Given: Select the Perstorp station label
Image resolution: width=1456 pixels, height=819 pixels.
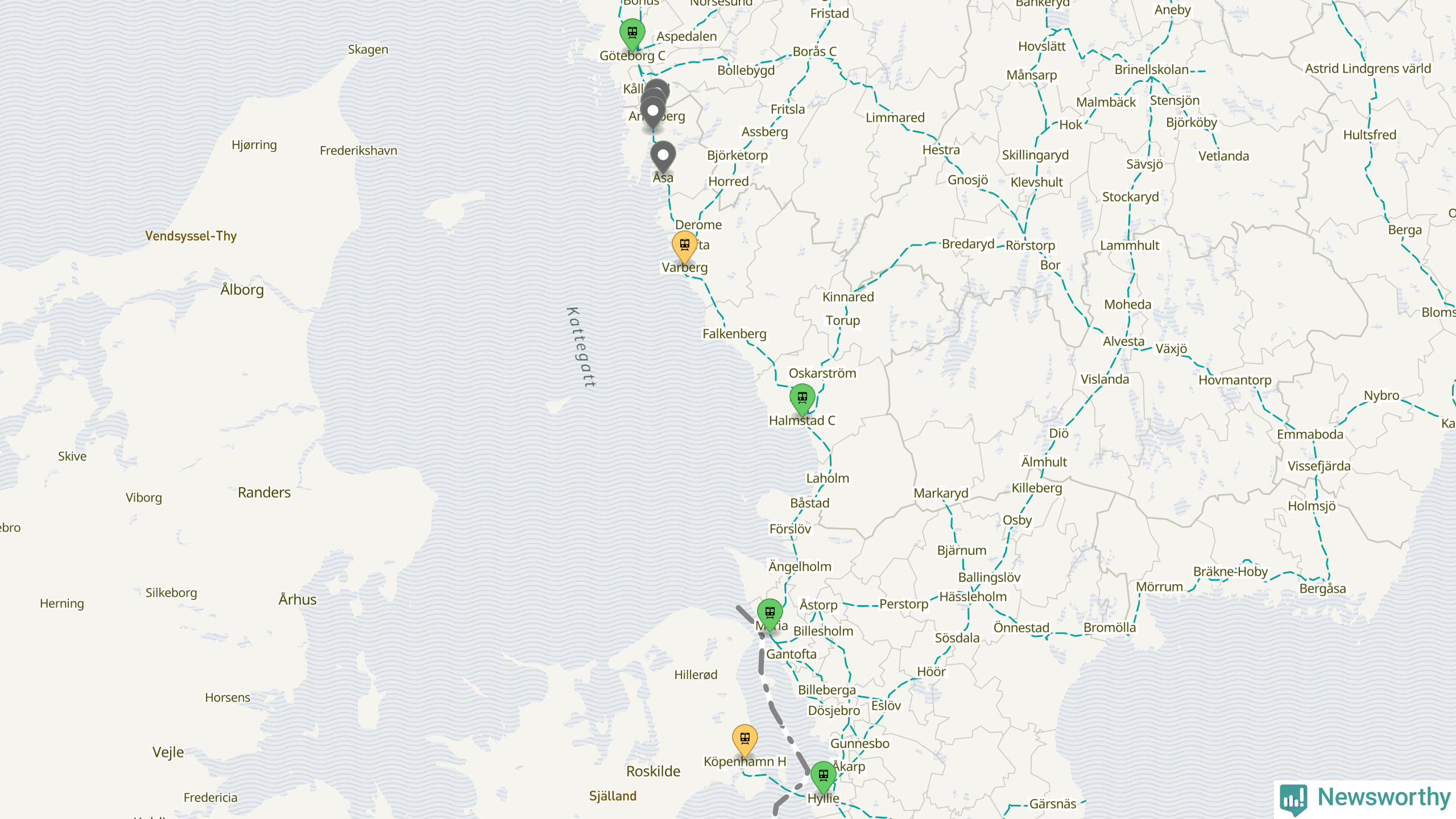Looking at the screenshot, I should click(x=903, y=604).
